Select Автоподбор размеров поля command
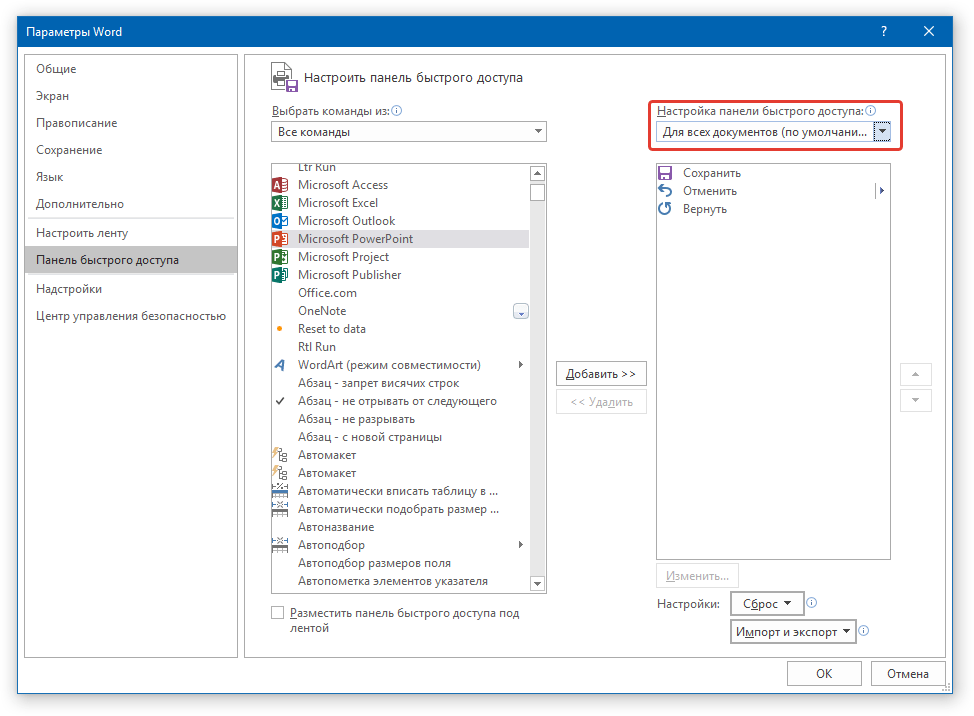 click(x=400, y=563)
